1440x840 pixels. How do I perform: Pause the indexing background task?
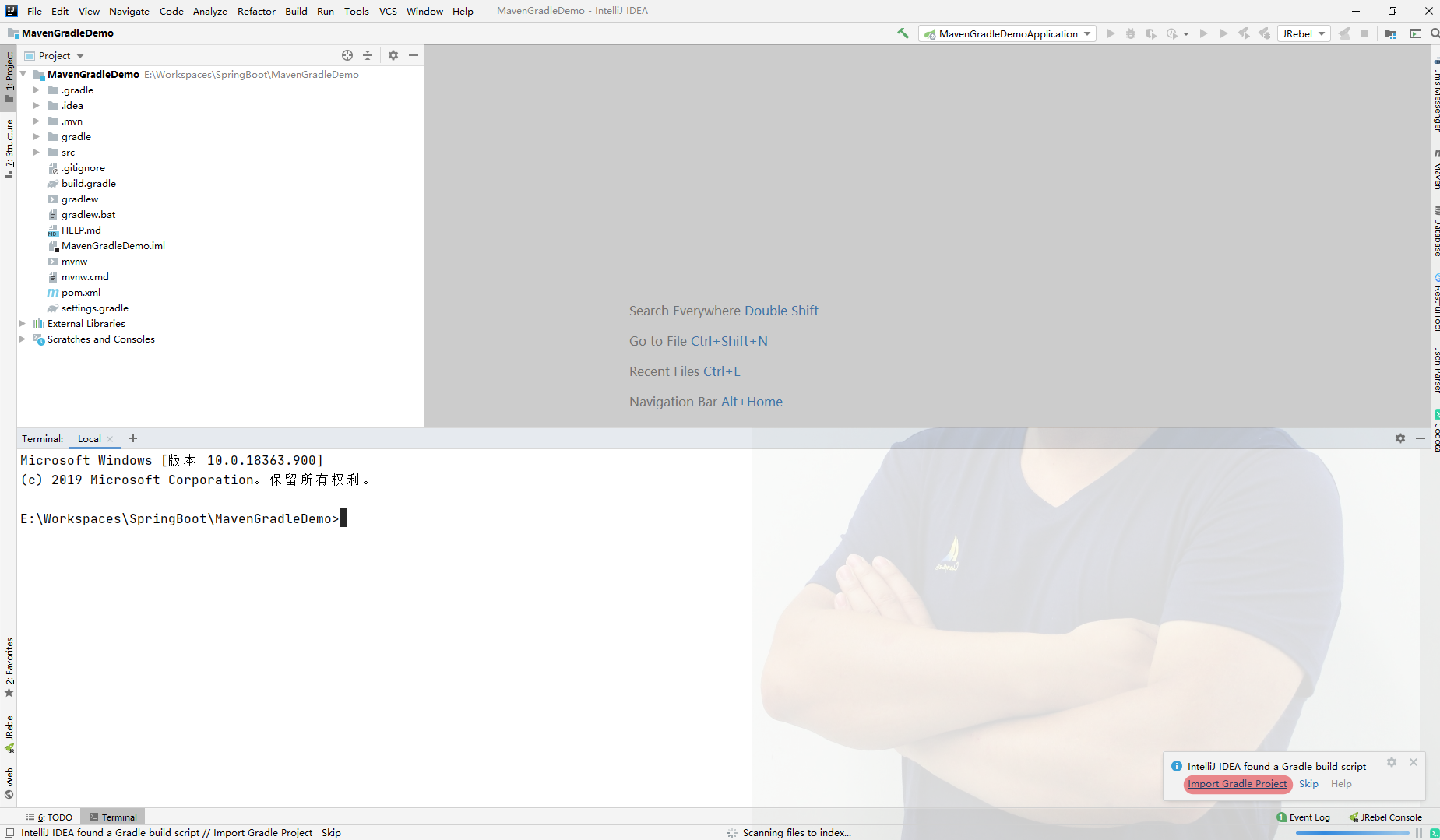coord(1419,832)
